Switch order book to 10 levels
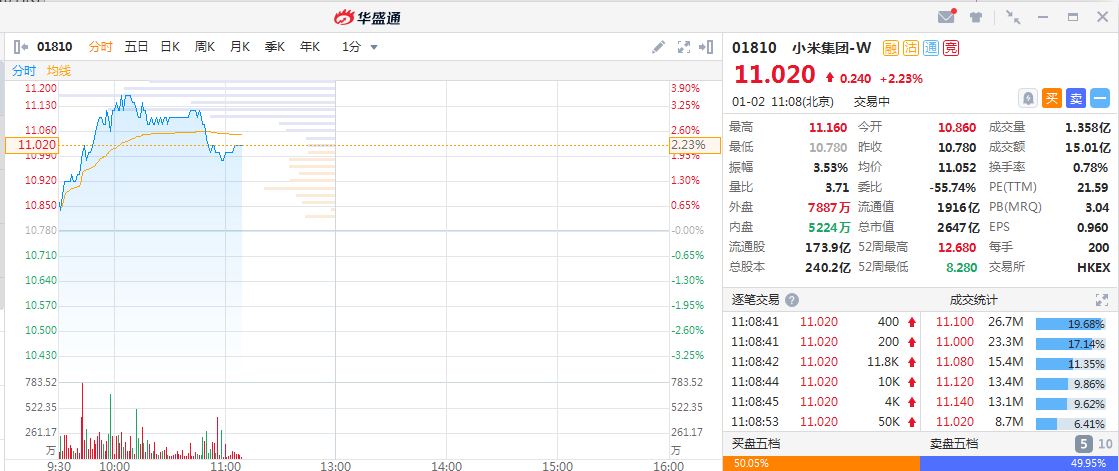This screenshot has width=1119, height=471. [1104, 444]
